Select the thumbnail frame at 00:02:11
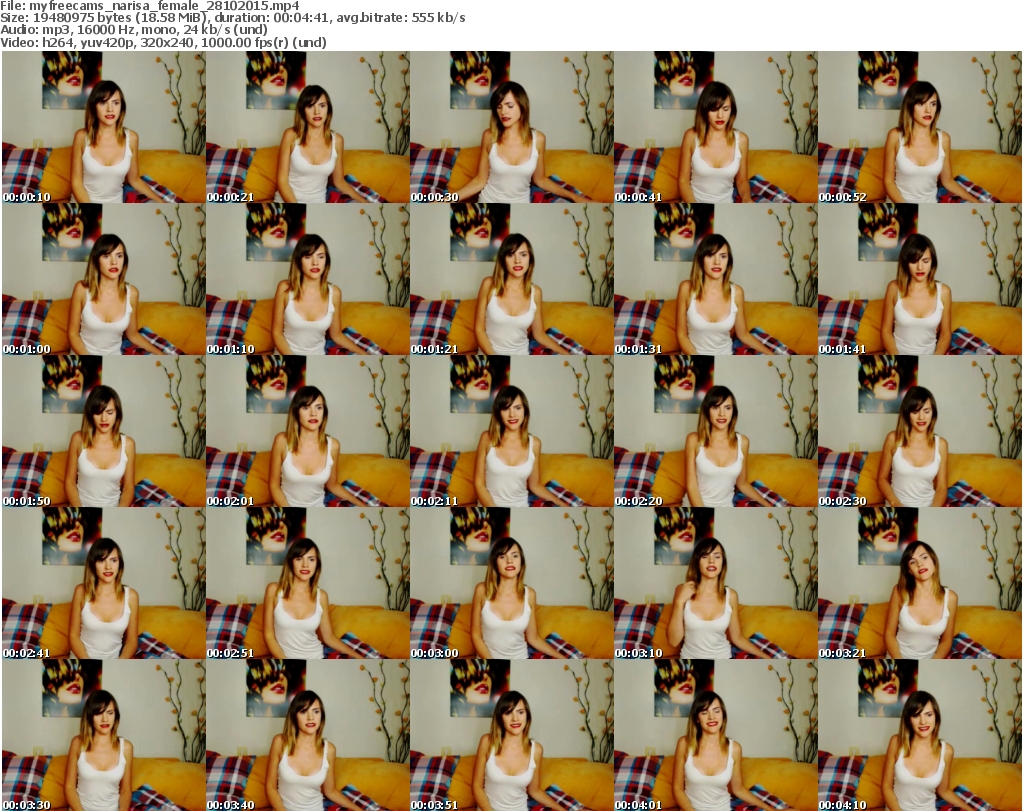Screen dimensions: 1024x811 pyautogui.click(x=511, y=431)
